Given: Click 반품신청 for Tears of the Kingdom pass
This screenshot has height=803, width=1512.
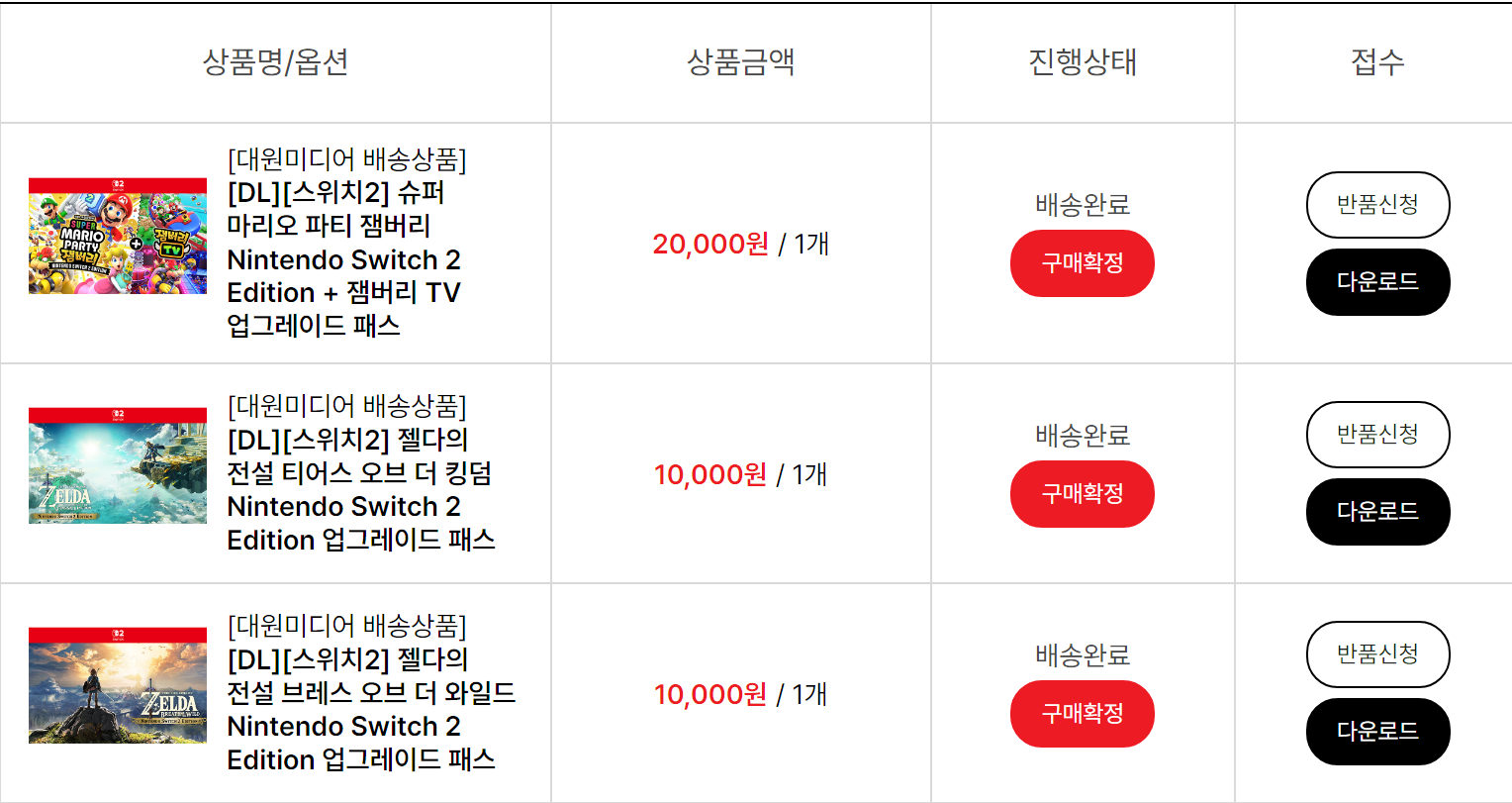Looking at the screenshot, I should click(1377, 434).
